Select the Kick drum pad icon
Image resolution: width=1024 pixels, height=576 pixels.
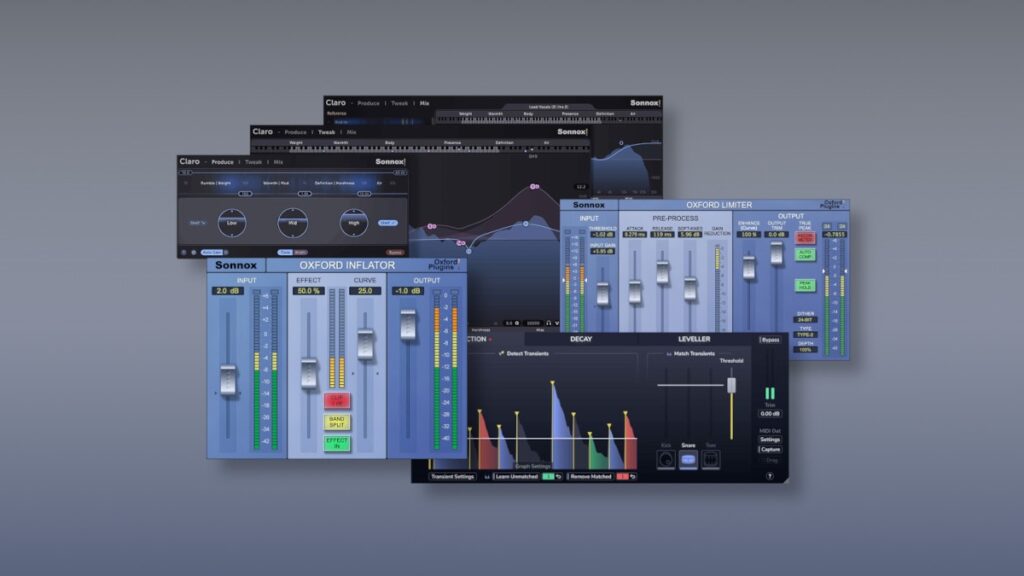coord(666,459)
